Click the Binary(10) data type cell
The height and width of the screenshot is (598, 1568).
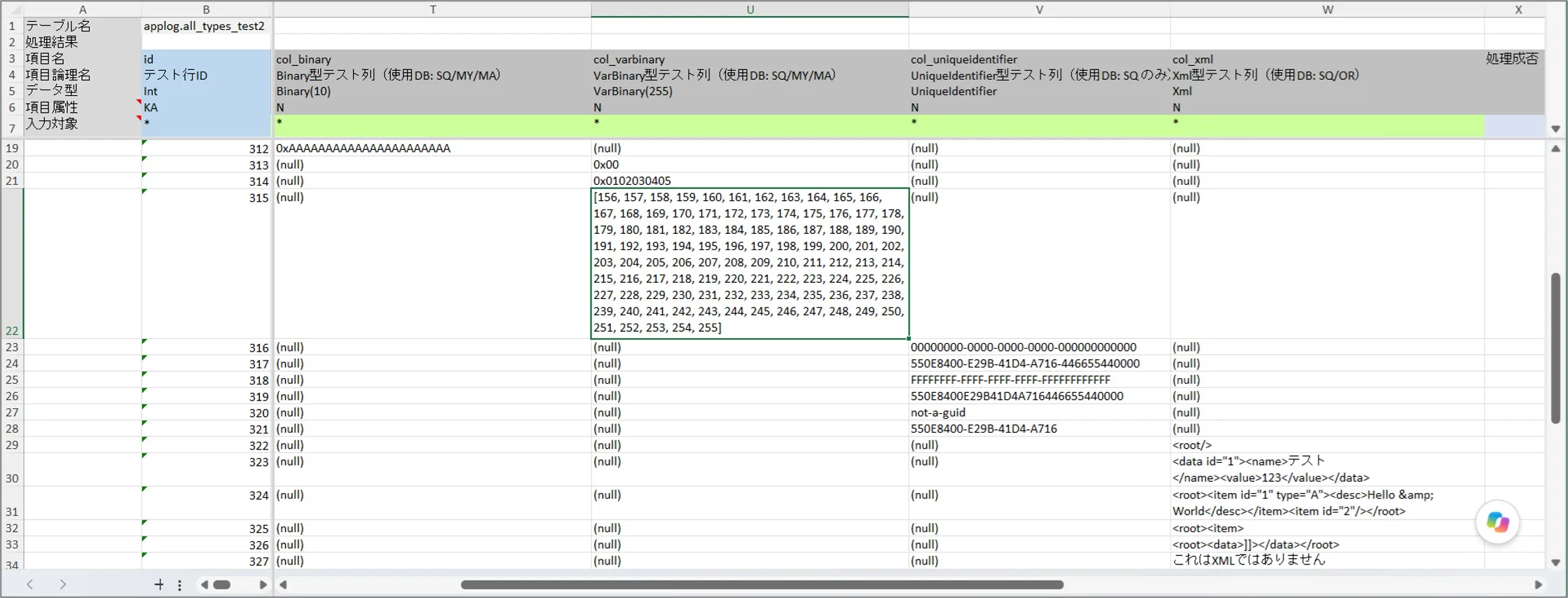[432, 91]
